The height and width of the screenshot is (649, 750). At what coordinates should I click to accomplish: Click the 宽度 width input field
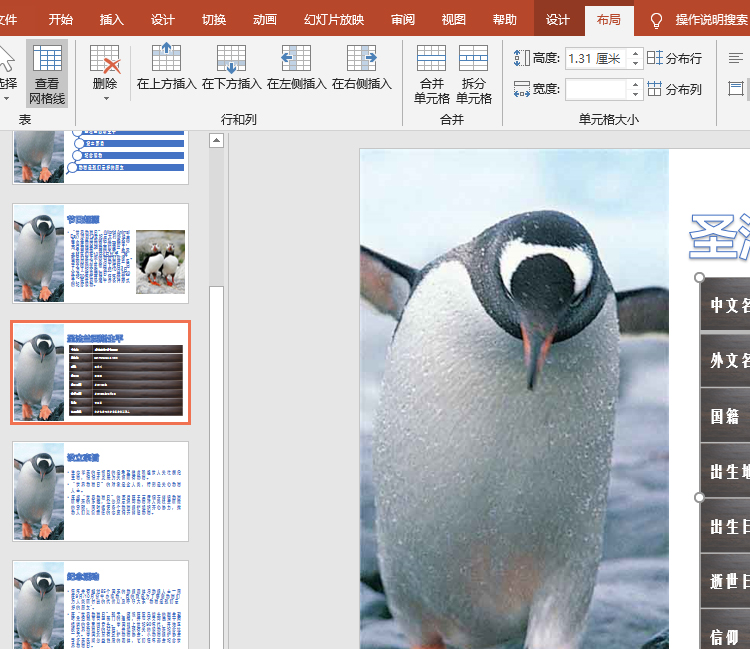pyautogui.click(x=596, y=89)
